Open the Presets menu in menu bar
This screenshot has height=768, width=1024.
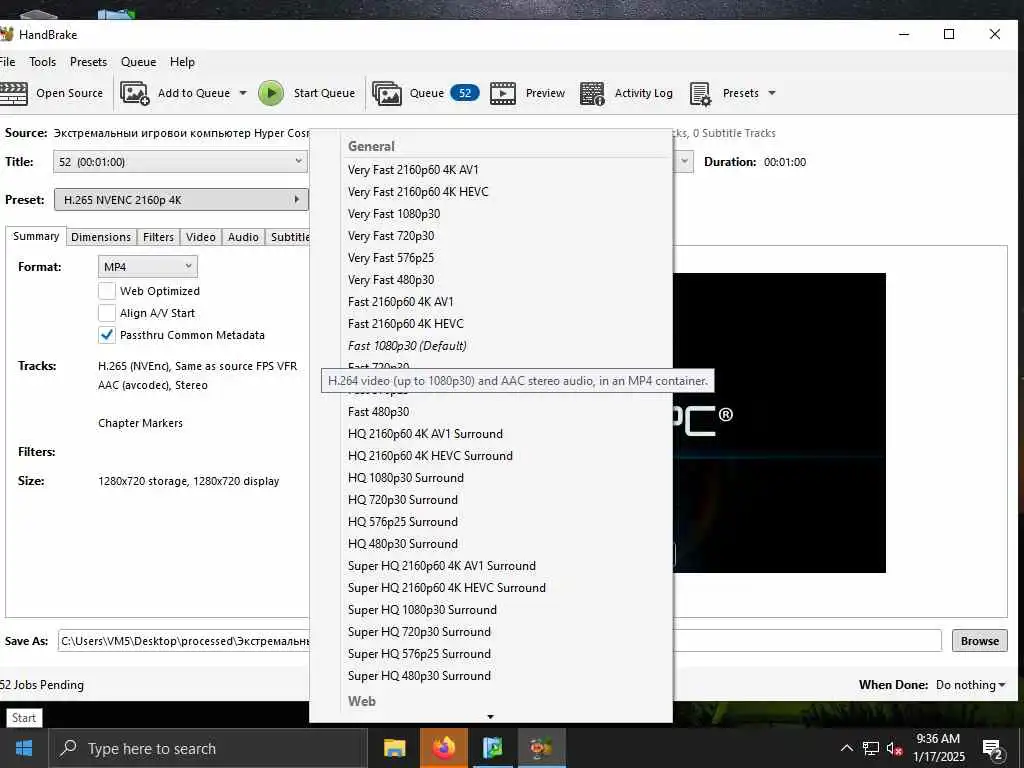88,61
